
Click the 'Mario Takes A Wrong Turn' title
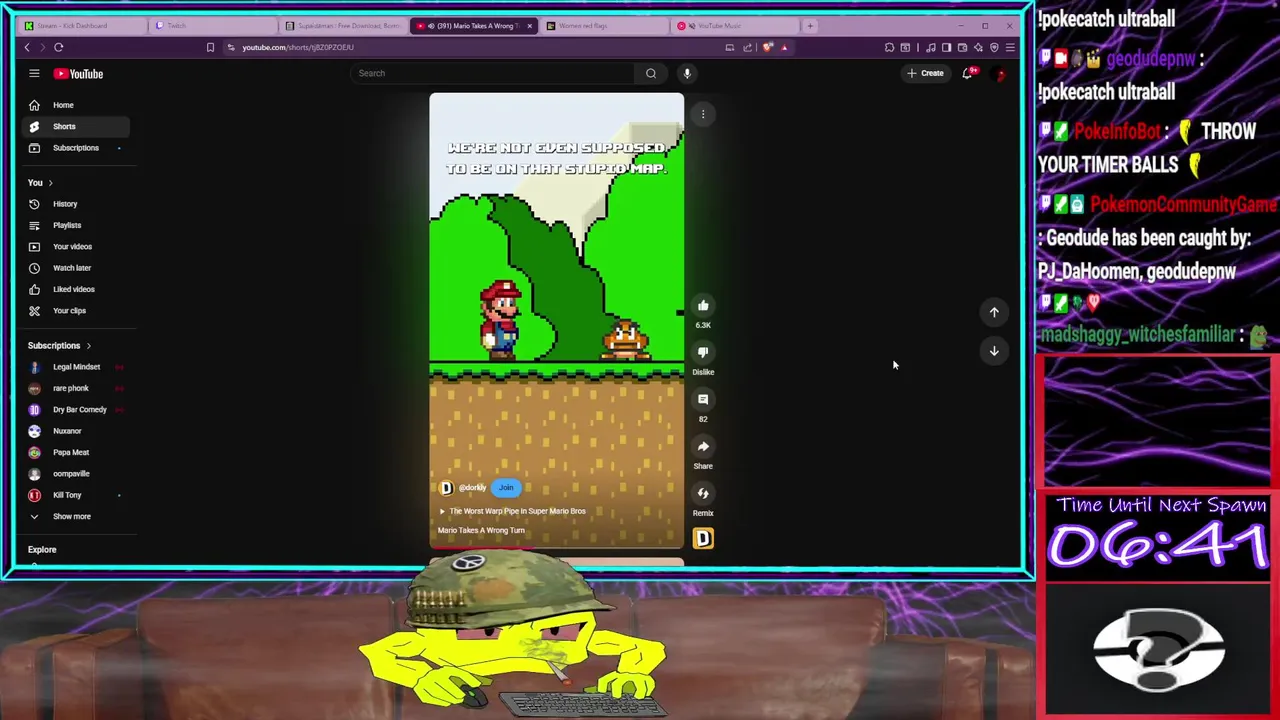(481, 531)
